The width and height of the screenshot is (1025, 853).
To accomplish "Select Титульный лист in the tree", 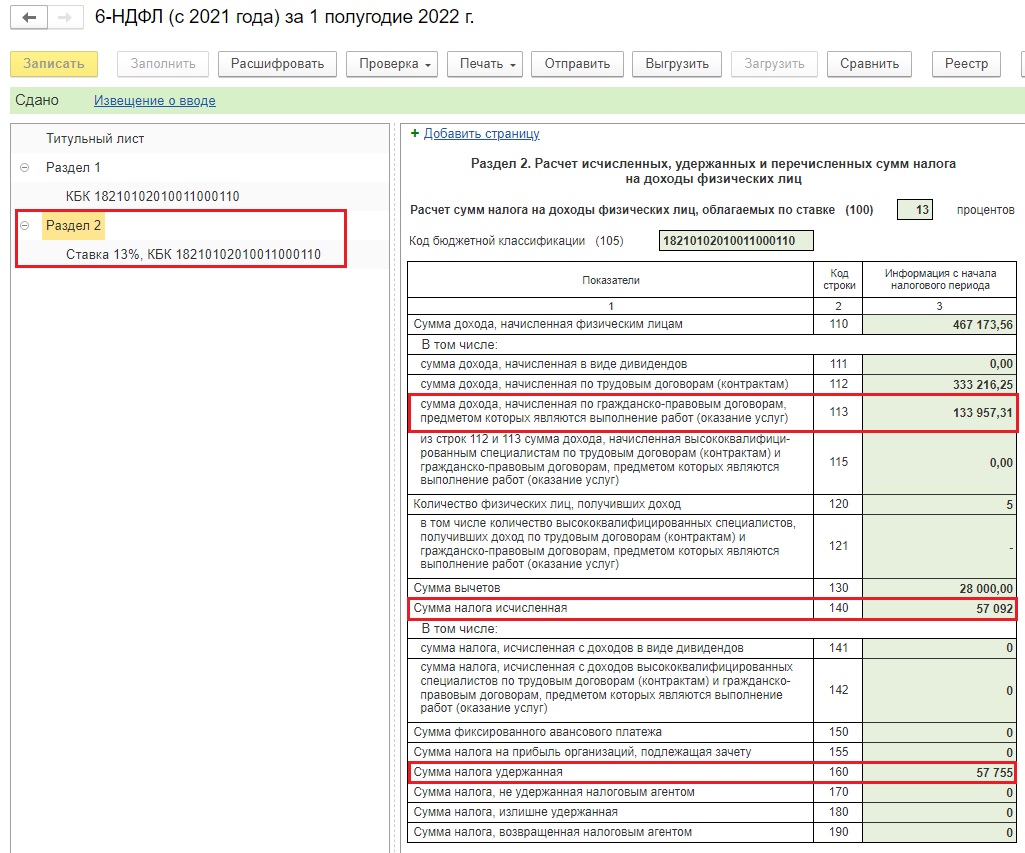I will (x=95, y=139).
